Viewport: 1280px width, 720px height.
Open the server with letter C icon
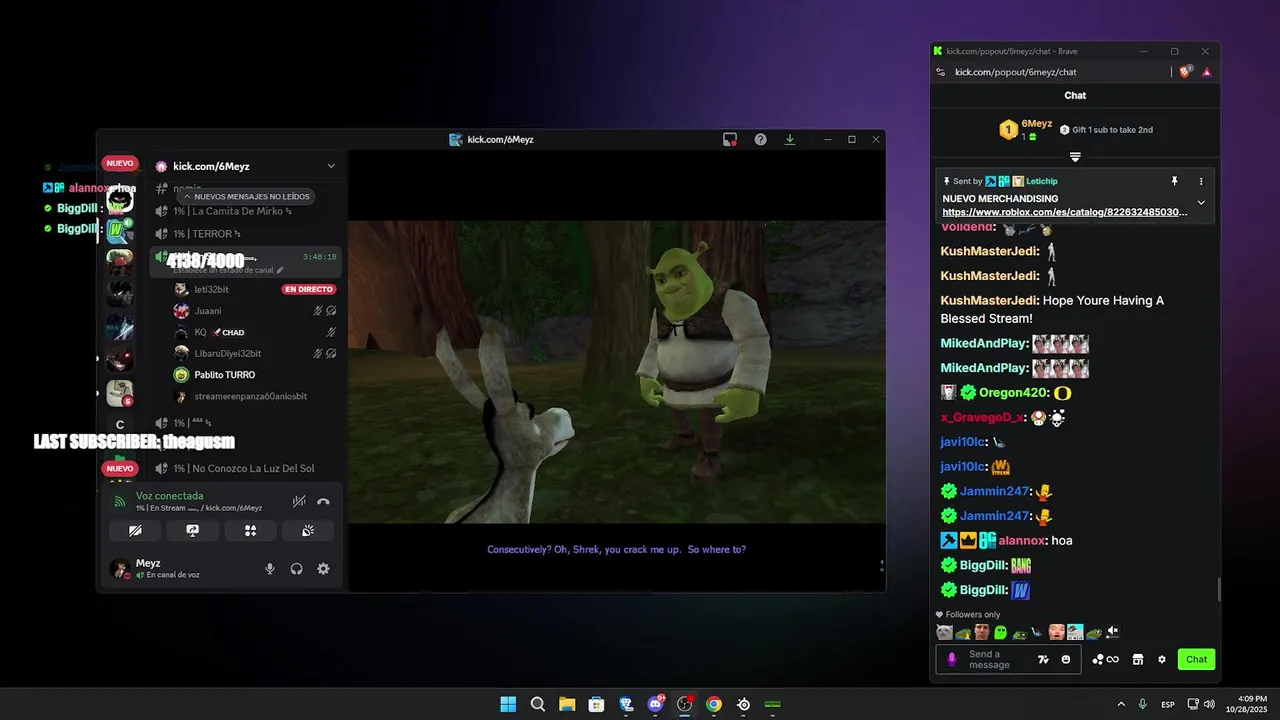[x=120, y=425]
